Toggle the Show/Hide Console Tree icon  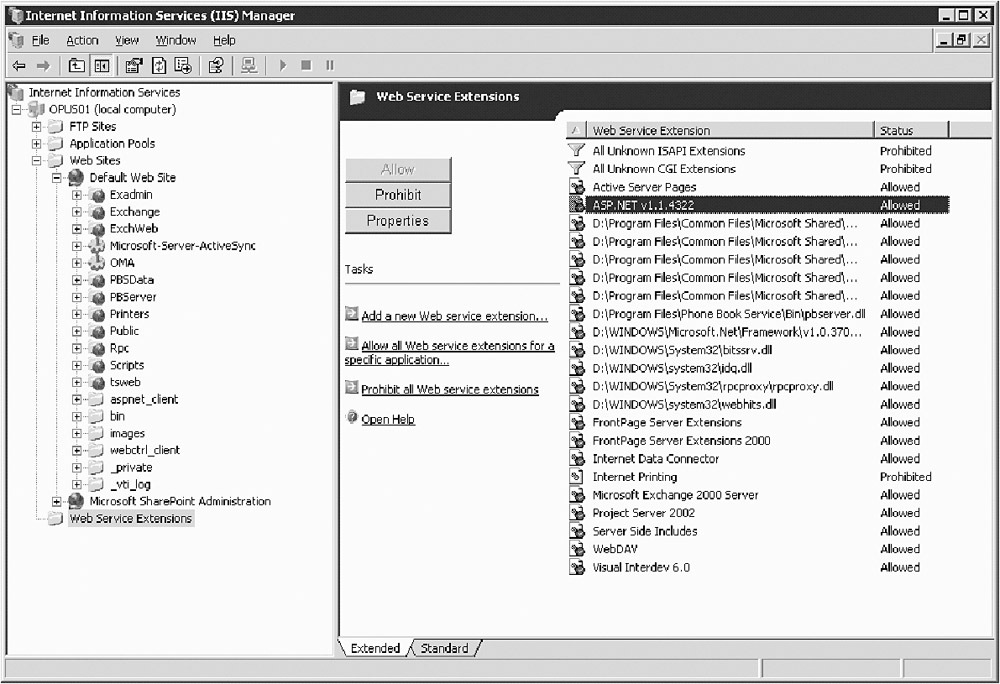pyautogui.click(x=101, y=65)
